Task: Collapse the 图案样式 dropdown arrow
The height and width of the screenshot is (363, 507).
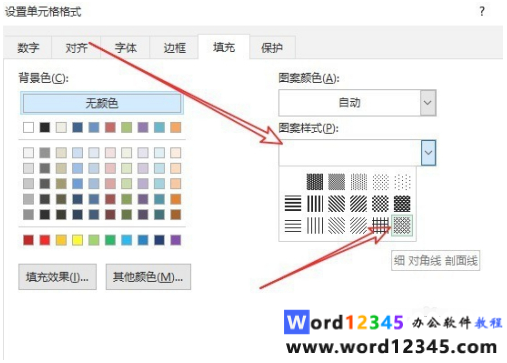Action: tap(428, 153)
